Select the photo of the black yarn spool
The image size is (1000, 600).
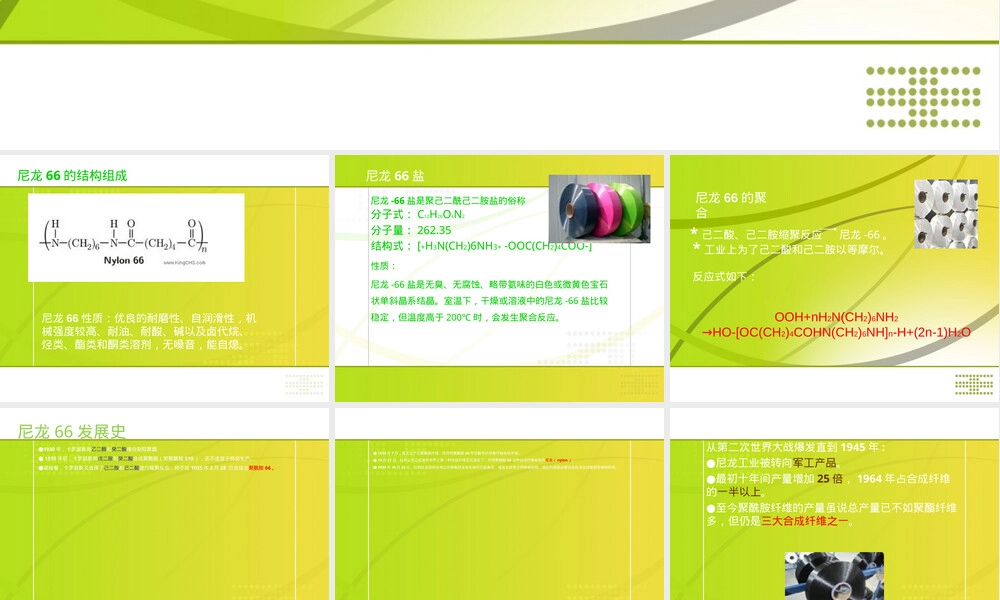[834, 576]
